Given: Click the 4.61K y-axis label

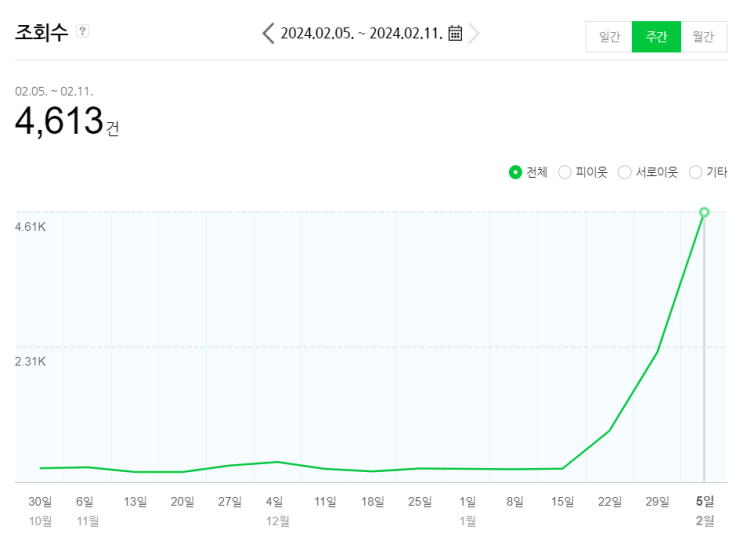Looking at the screenshot, I should coord(30,227).
